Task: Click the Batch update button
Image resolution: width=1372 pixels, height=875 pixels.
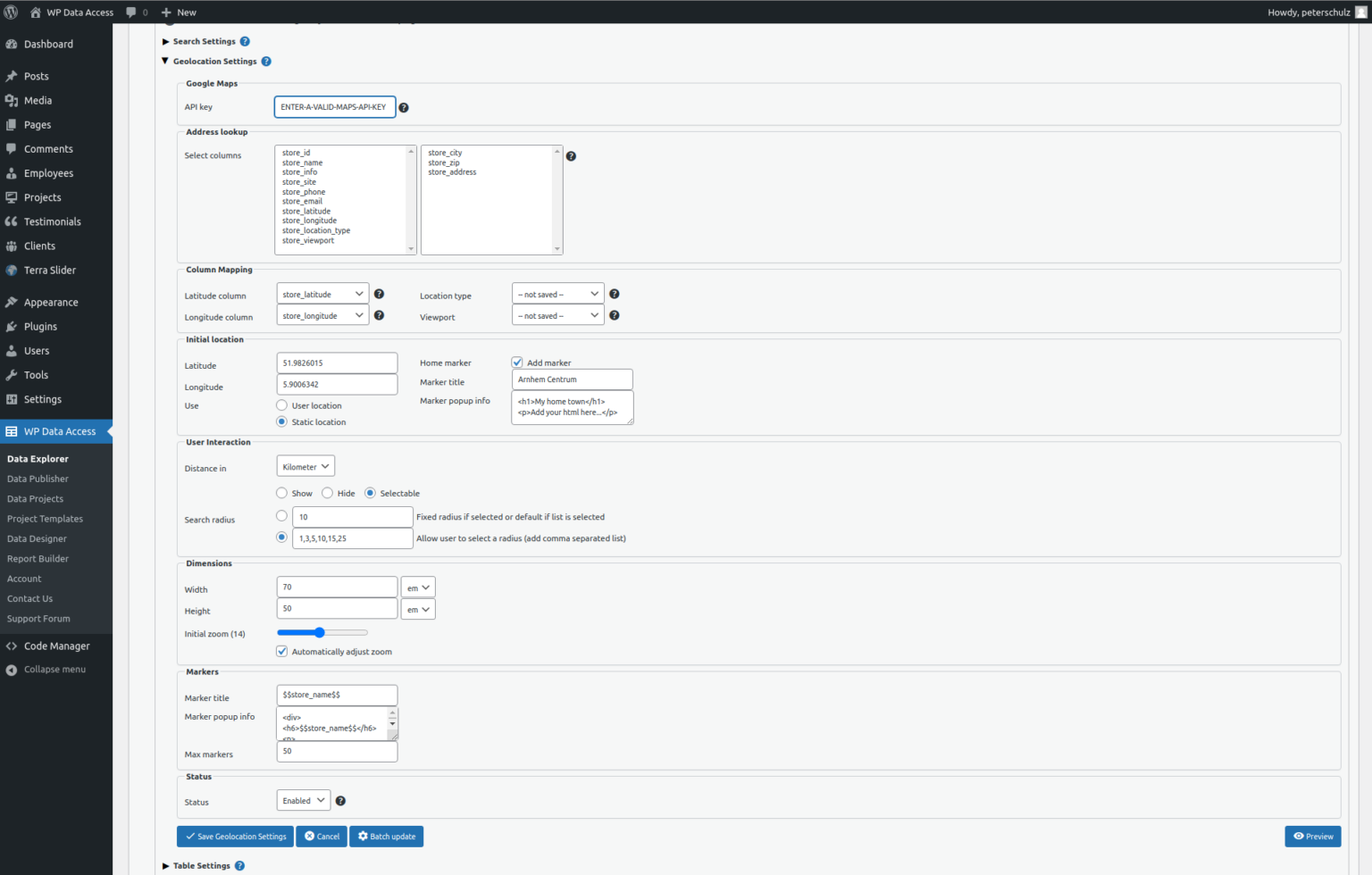Action: point(386,837)
